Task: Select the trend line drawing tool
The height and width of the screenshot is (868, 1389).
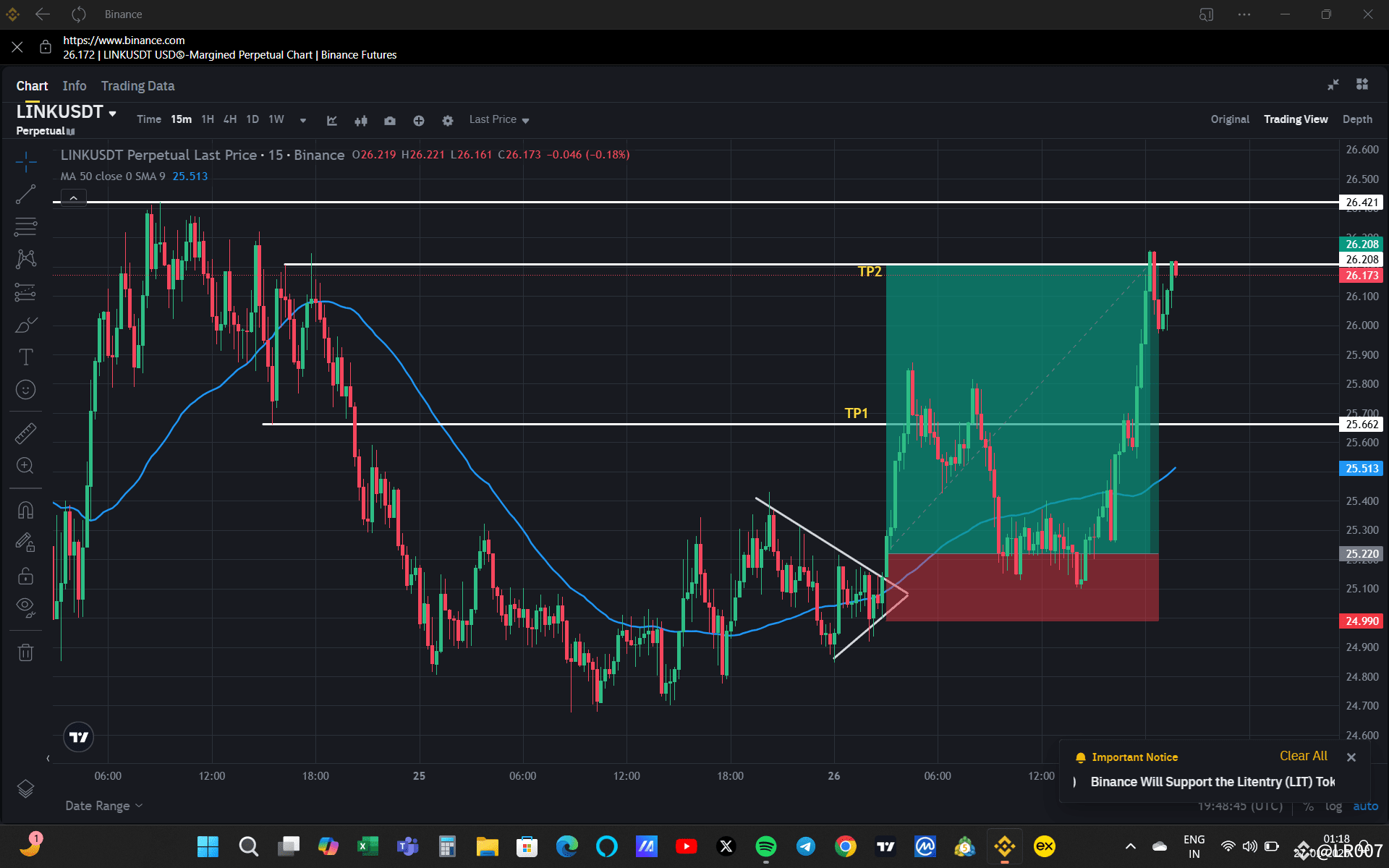Action: pyautogui.click(x=26, y=194)
